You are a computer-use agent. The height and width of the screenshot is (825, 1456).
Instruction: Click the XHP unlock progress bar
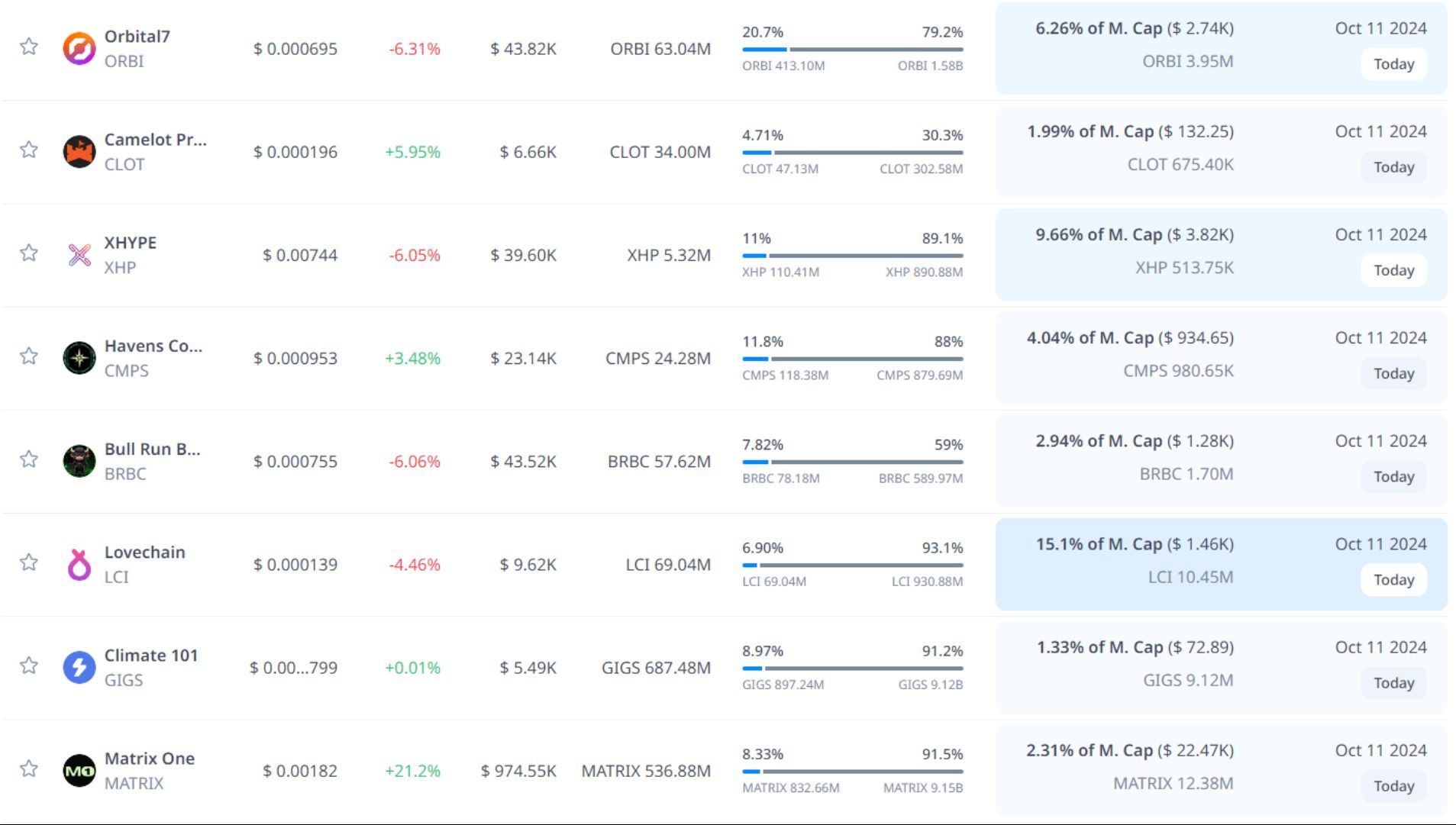click(852, 256)
